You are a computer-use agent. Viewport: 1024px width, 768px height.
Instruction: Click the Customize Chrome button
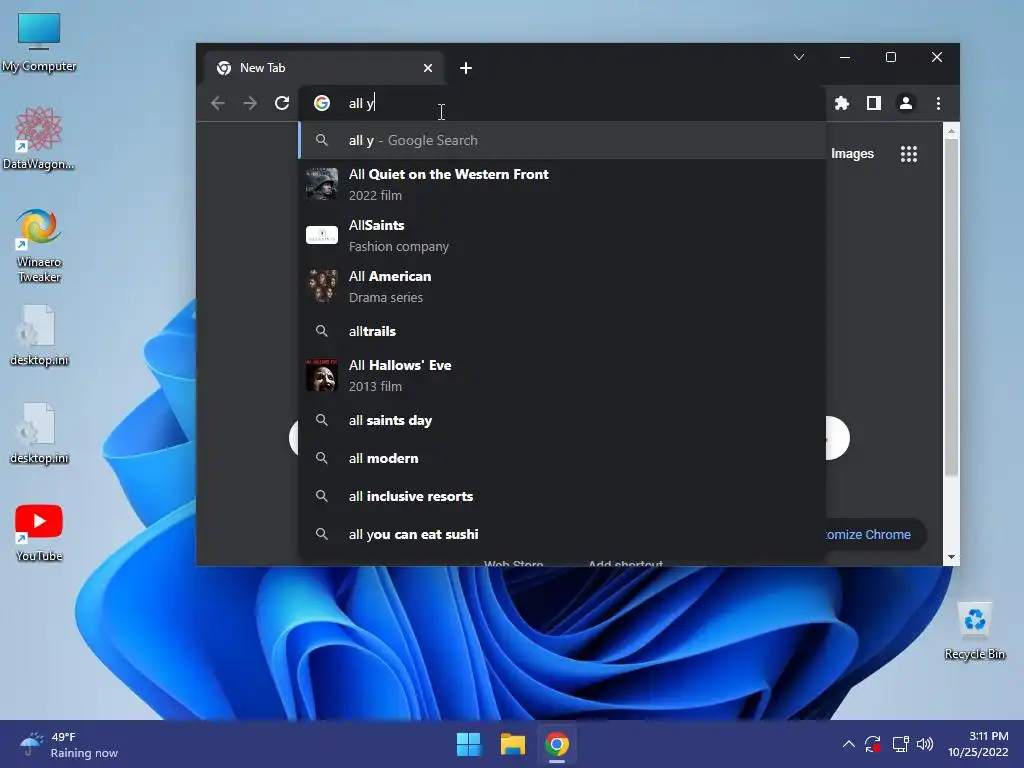[x=875, y=534]
